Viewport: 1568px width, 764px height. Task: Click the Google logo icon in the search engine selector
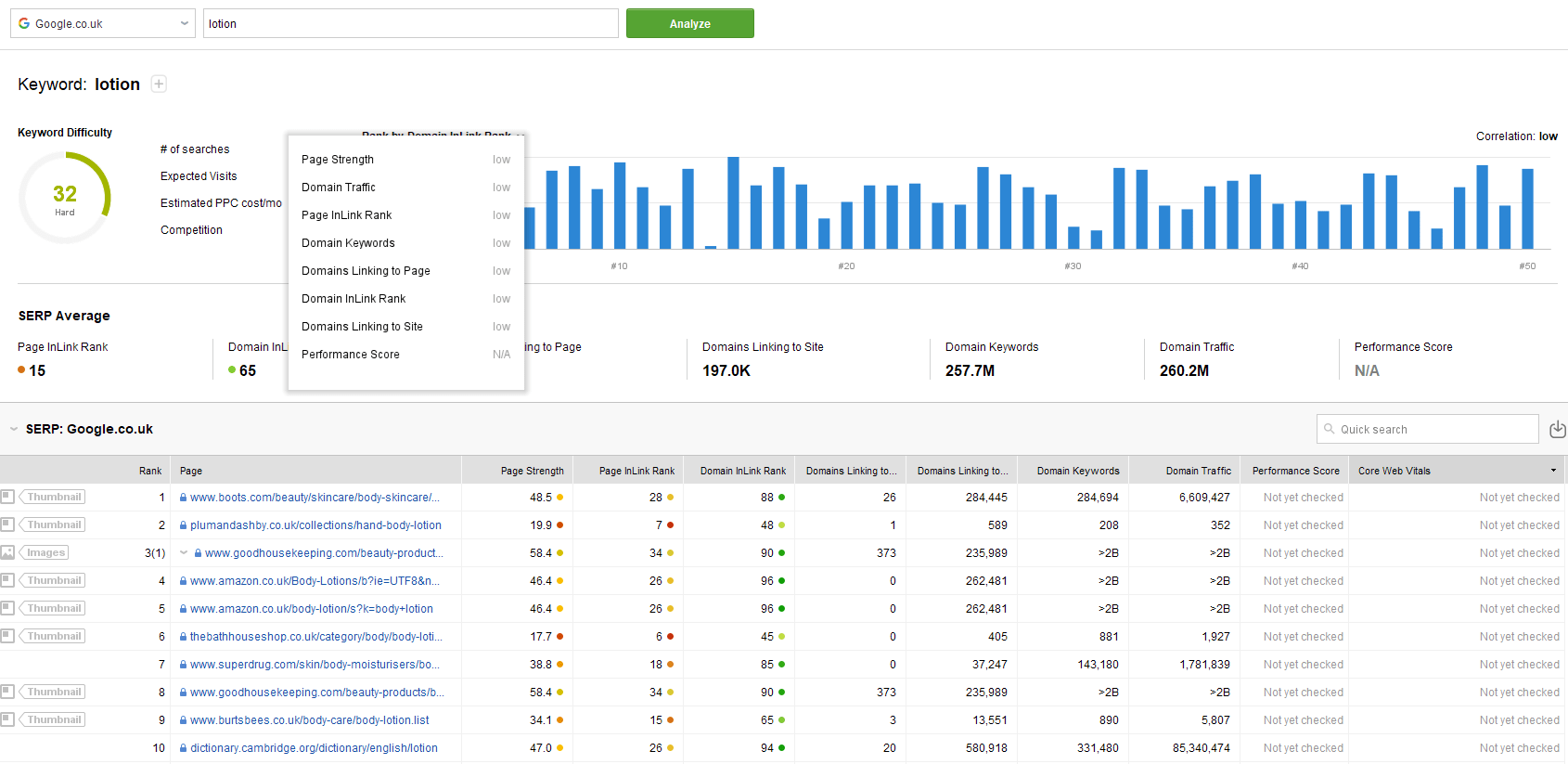pos(24,23)
